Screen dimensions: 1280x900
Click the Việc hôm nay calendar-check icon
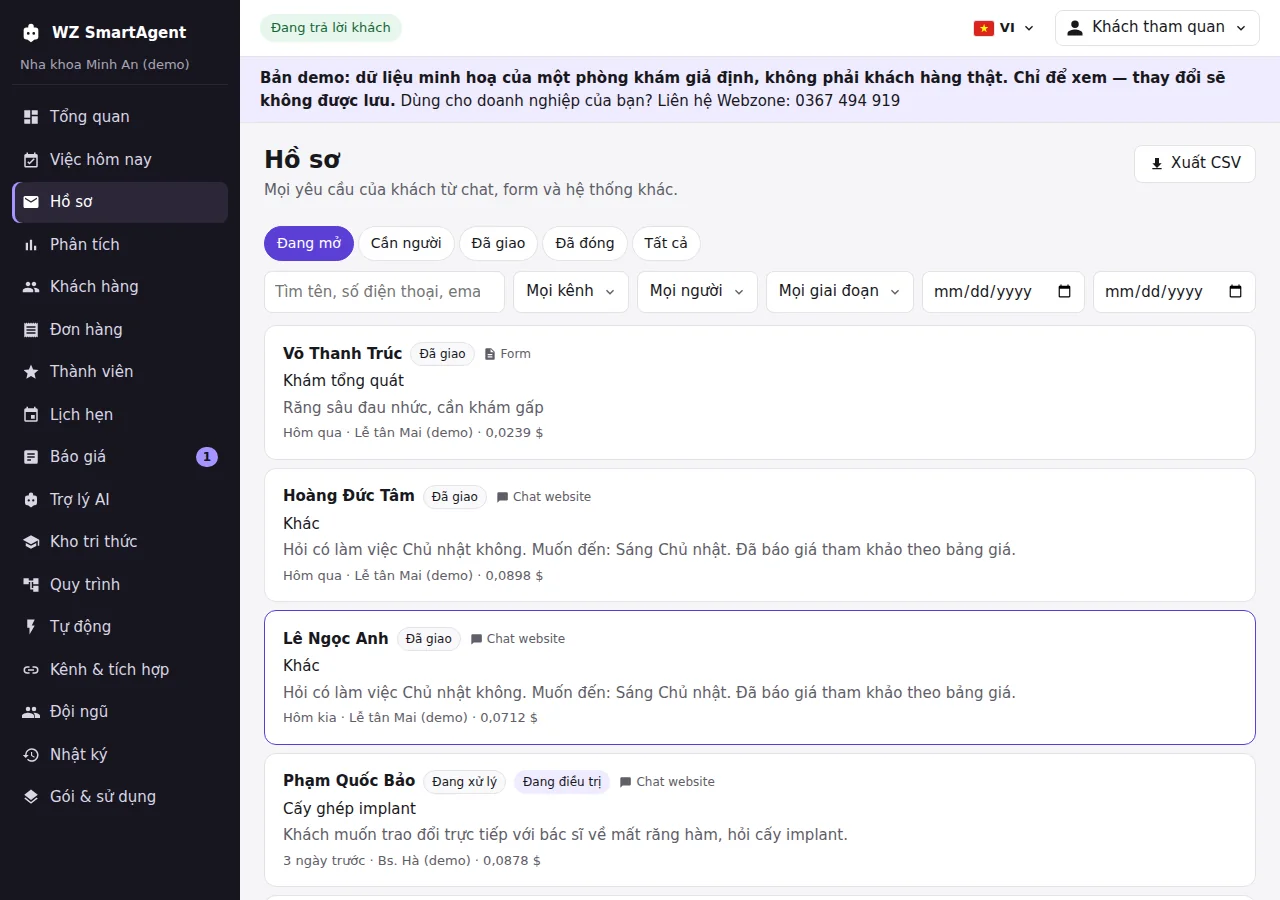coord(31,160)
